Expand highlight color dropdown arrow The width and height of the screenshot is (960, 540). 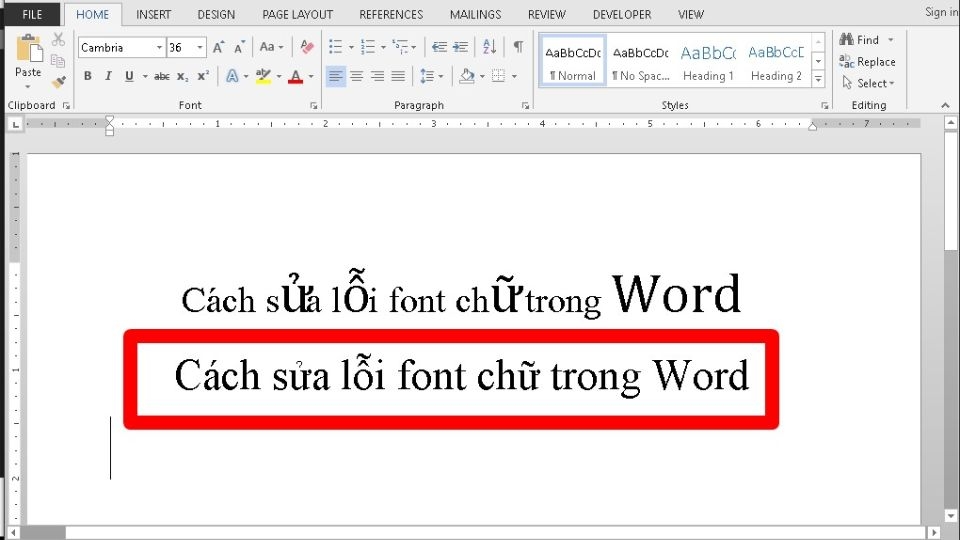pos(279,77)
